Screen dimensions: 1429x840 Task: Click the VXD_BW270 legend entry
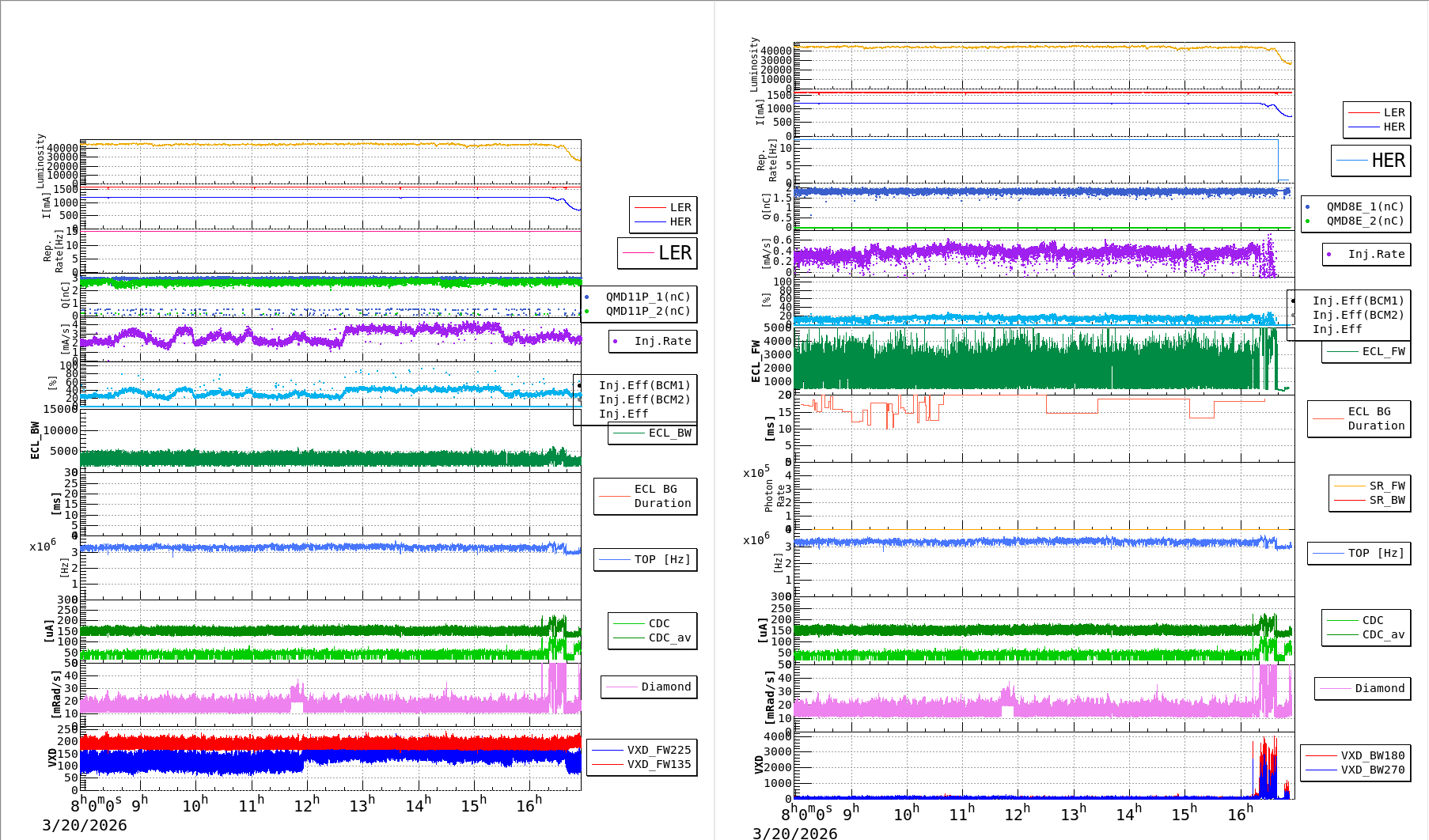(1372, 770)
